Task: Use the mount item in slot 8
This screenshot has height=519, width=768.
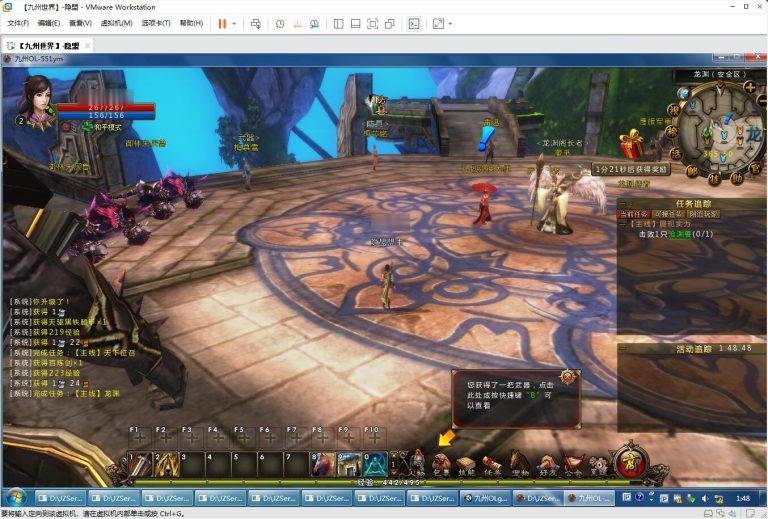Action: (x=323, y=464)
